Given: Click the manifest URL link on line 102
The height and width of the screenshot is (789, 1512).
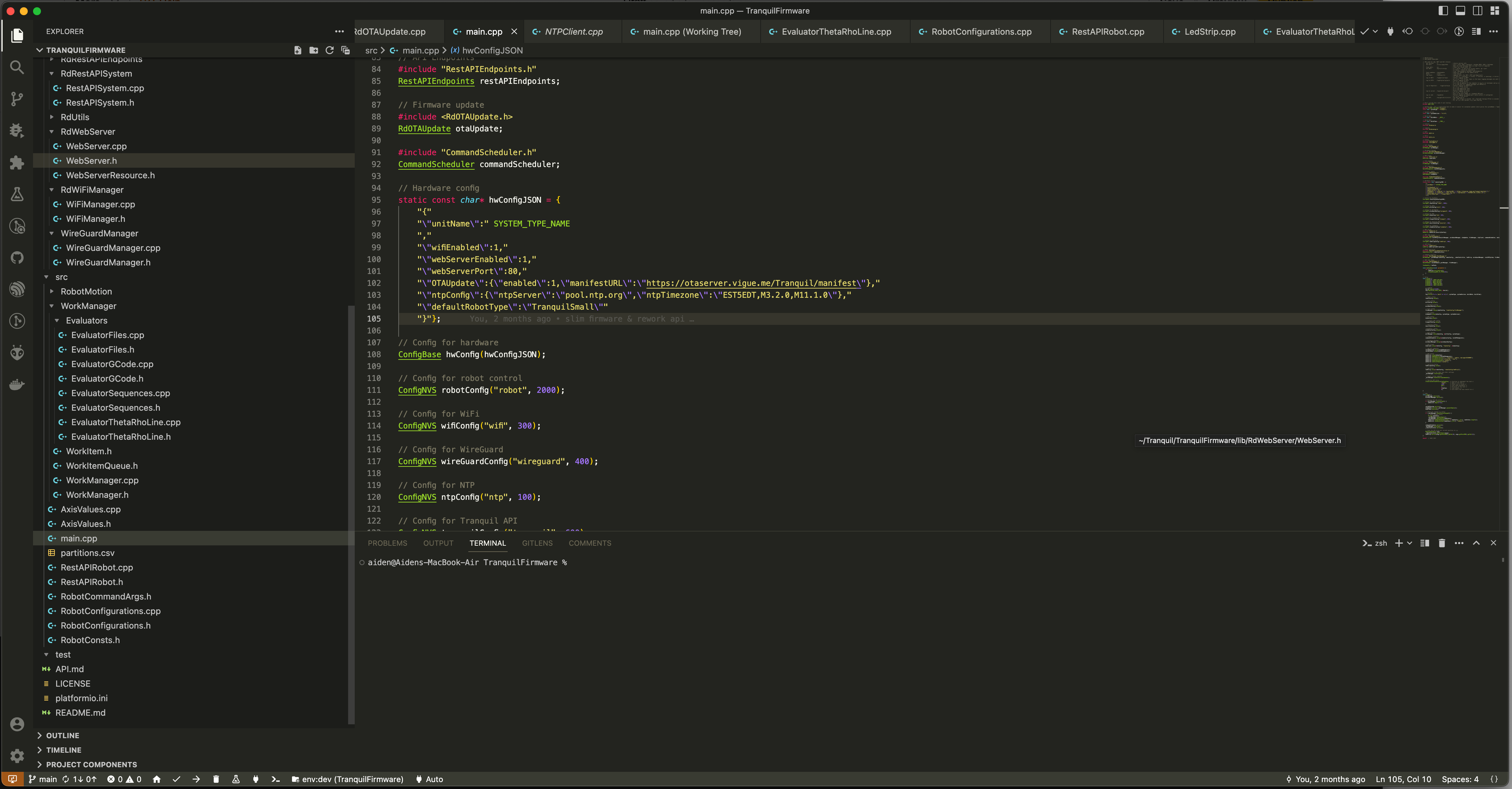Looking at the screenshot, I should [x=751, y=283].
